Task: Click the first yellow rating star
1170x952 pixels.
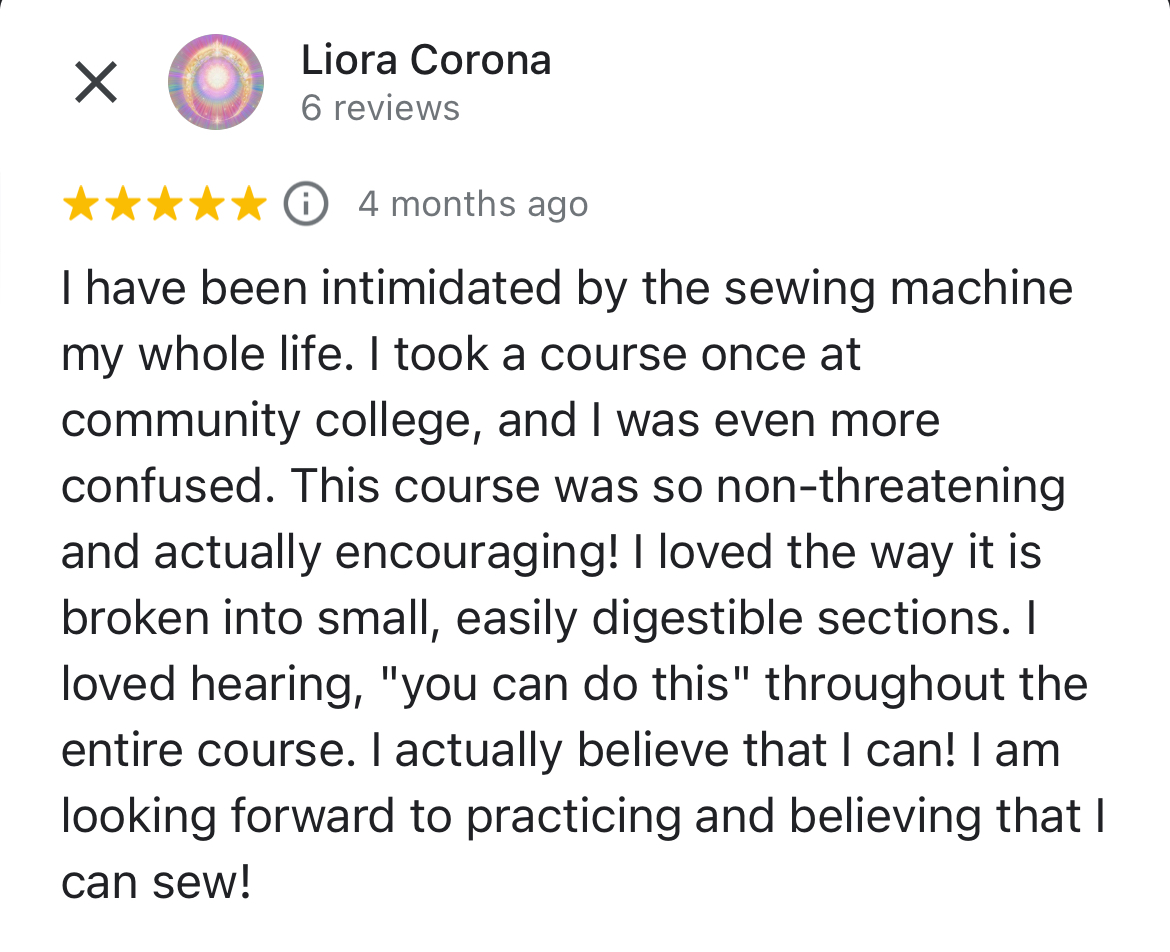Action: point(81,204)
